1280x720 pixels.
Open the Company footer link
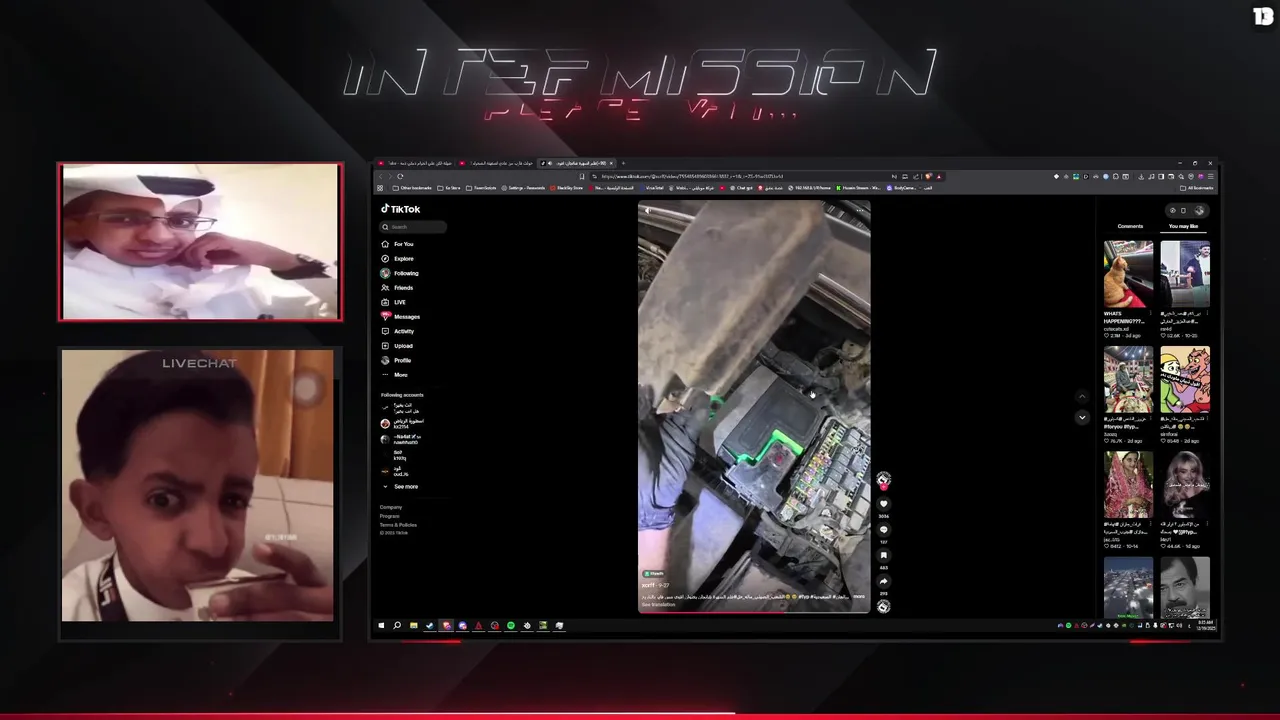click(391, 507)
